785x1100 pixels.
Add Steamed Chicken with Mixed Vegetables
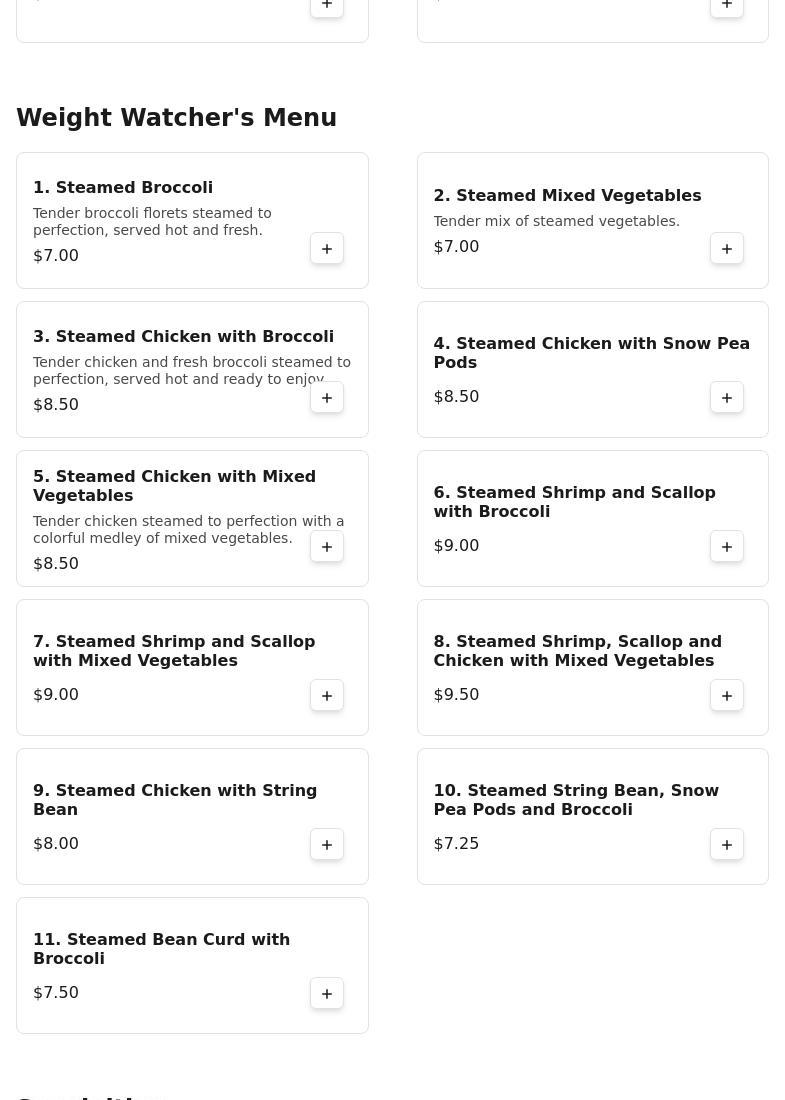pos(327,547)
